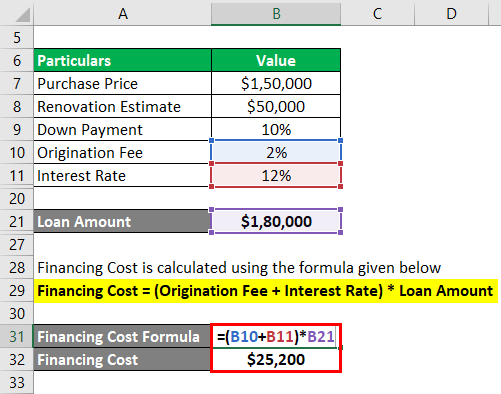The image size is (501, 394).
Task: Select the $50,000 renovation value cell
Action: [276, 107]
